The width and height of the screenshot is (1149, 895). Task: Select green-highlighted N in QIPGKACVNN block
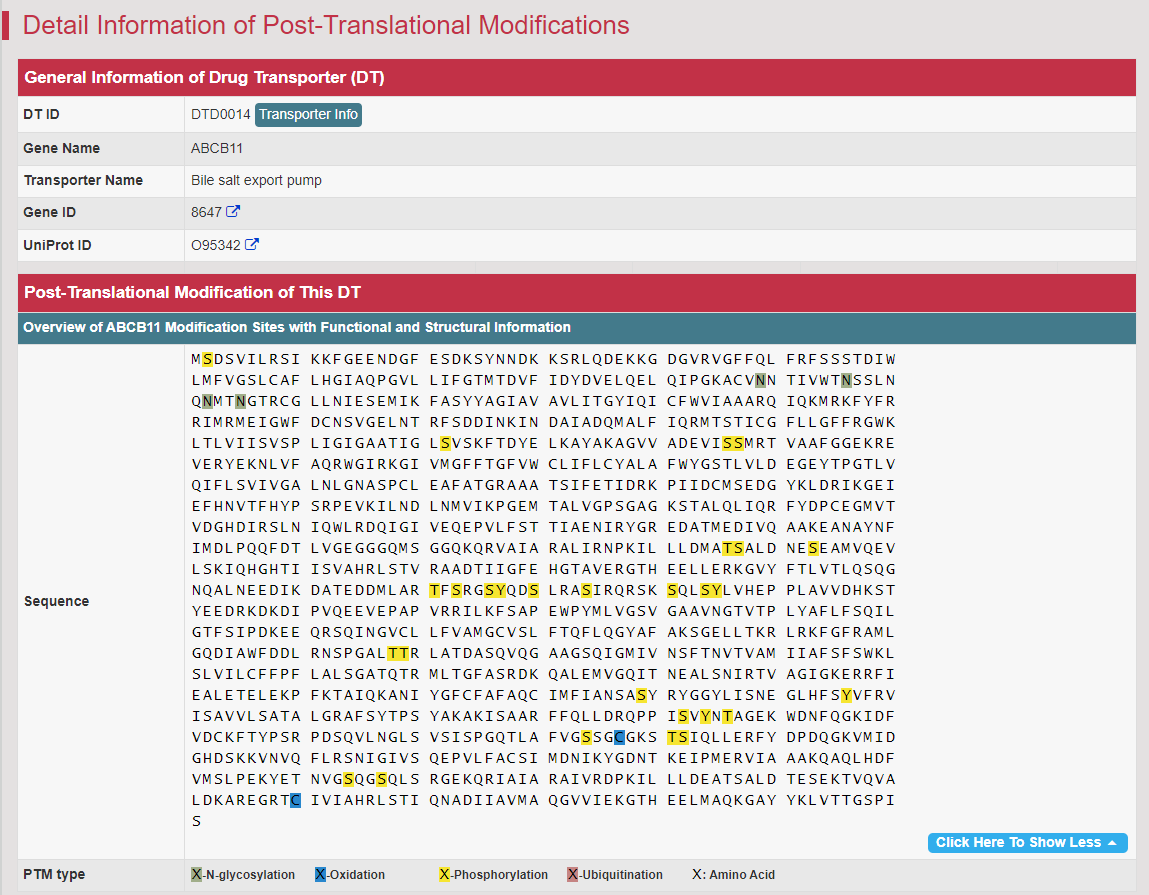(x=761, y=380)
